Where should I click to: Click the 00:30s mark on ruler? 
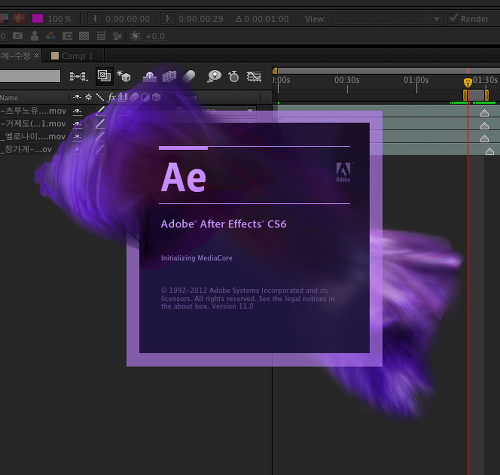coord(347,80)
